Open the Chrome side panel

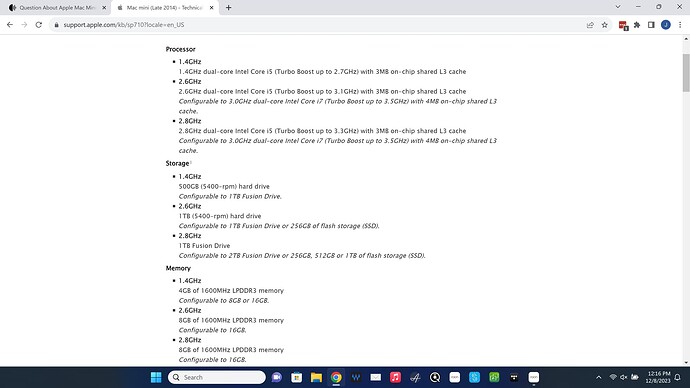click(x=651, y=25)
